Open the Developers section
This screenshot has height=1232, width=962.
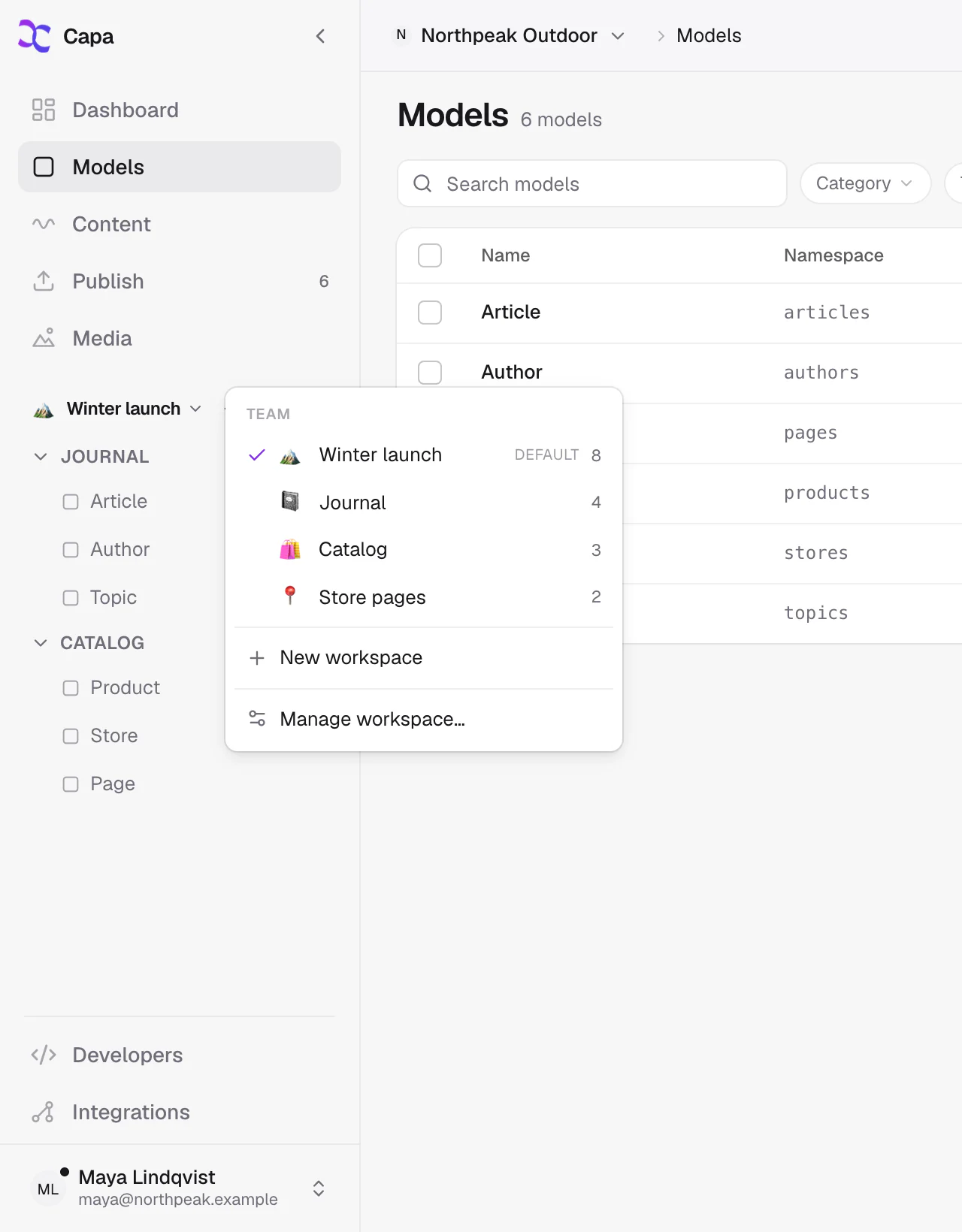click(180, 1055)
